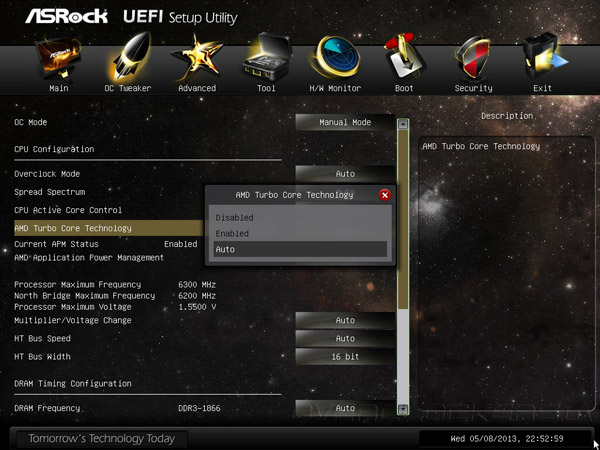The height and width of the screenshot is (450, 600).
Task: Select the OC Tweaker rocket icon
Action: click(129, 57)
